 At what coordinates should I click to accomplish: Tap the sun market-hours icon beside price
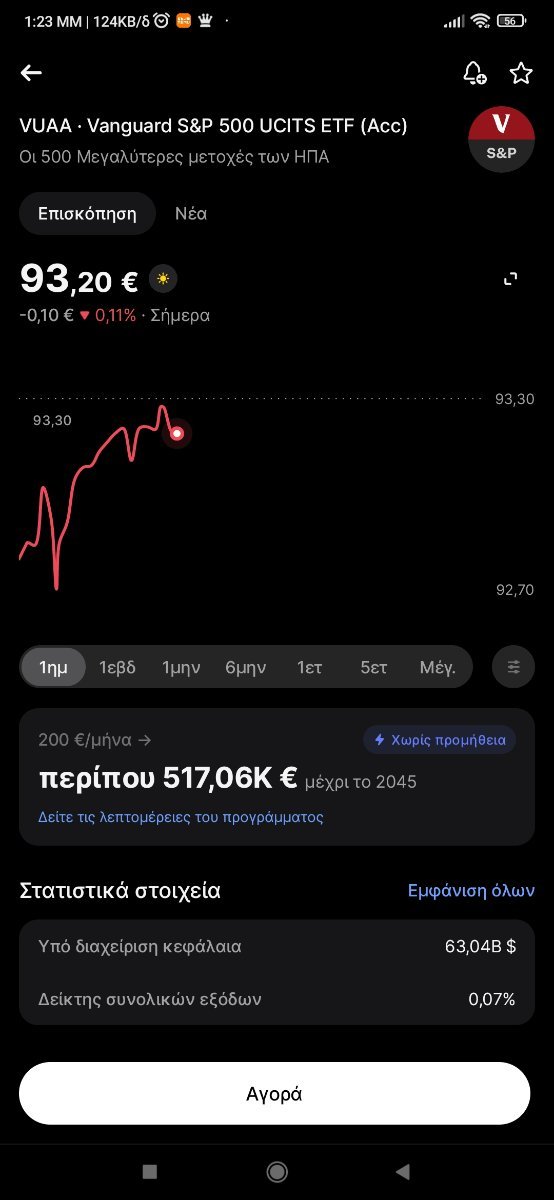(162, 279)
